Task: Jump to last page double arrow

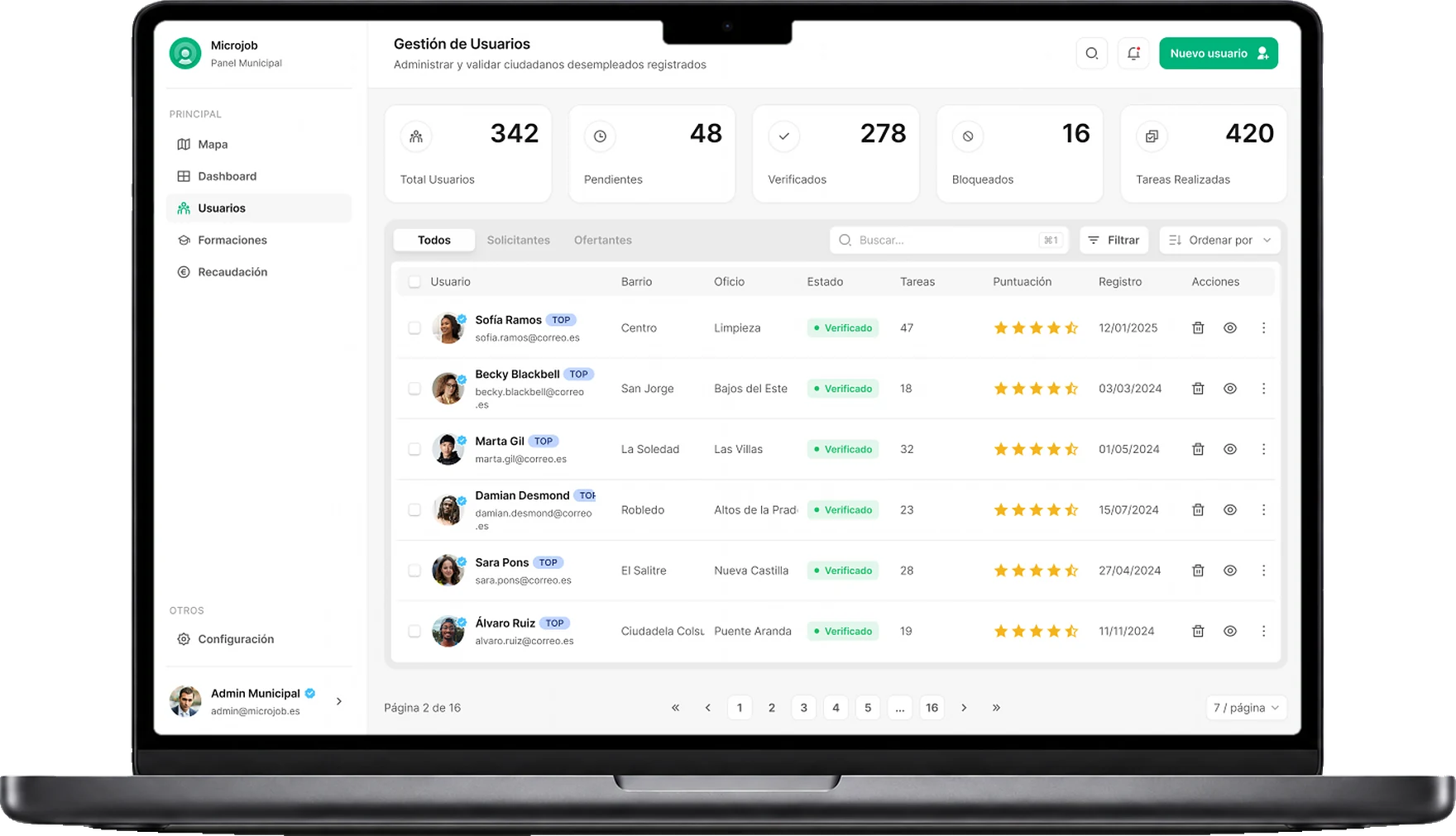Action: (996, 708)
